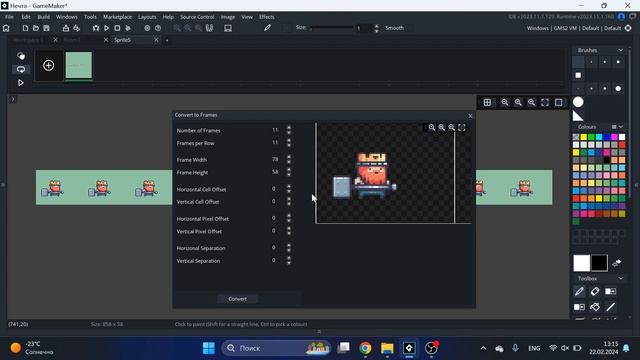Select the Line tool in the Toolbox

[611, 307]
